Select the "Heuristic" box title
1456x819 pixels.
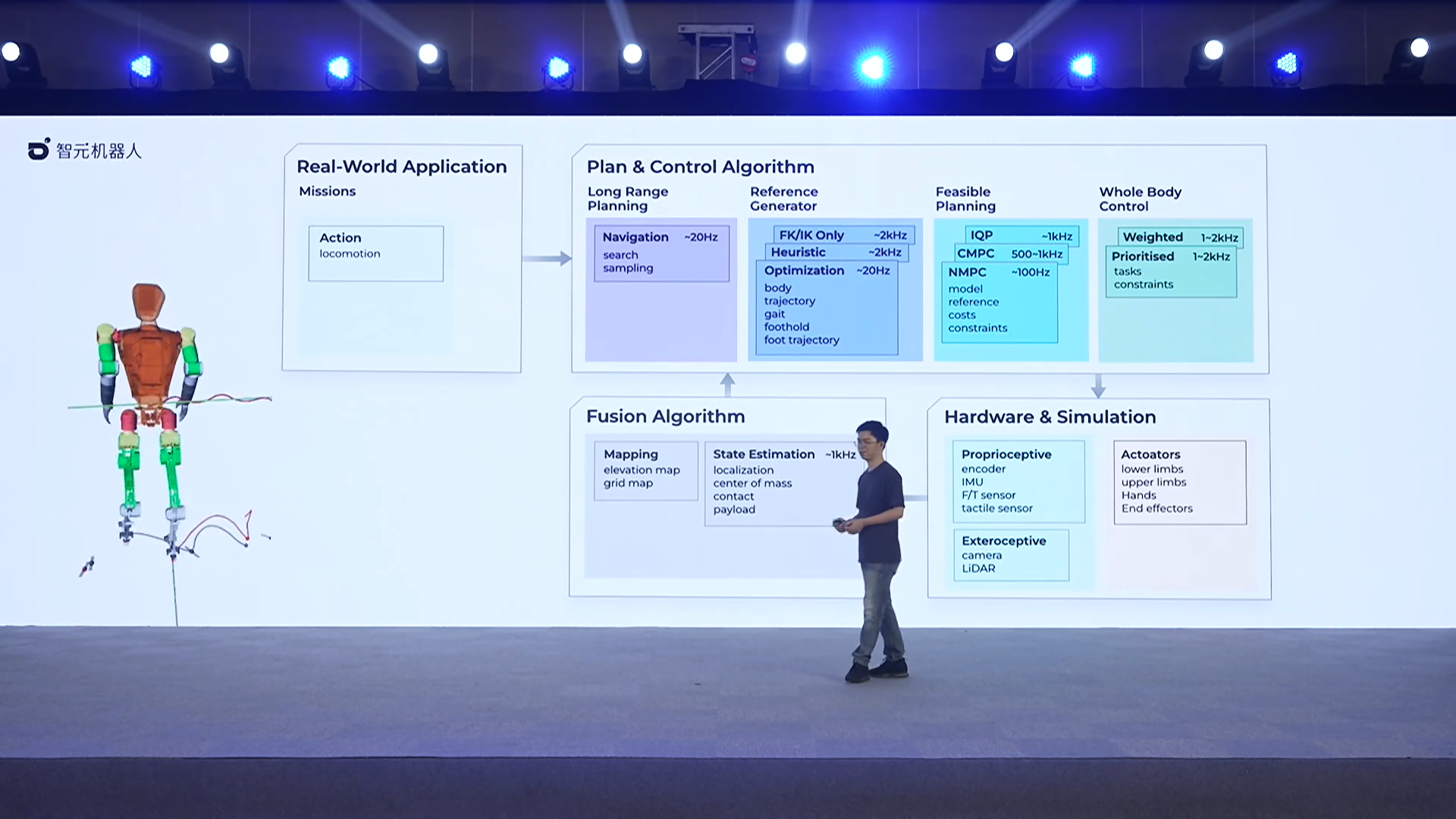coord(798,252)
